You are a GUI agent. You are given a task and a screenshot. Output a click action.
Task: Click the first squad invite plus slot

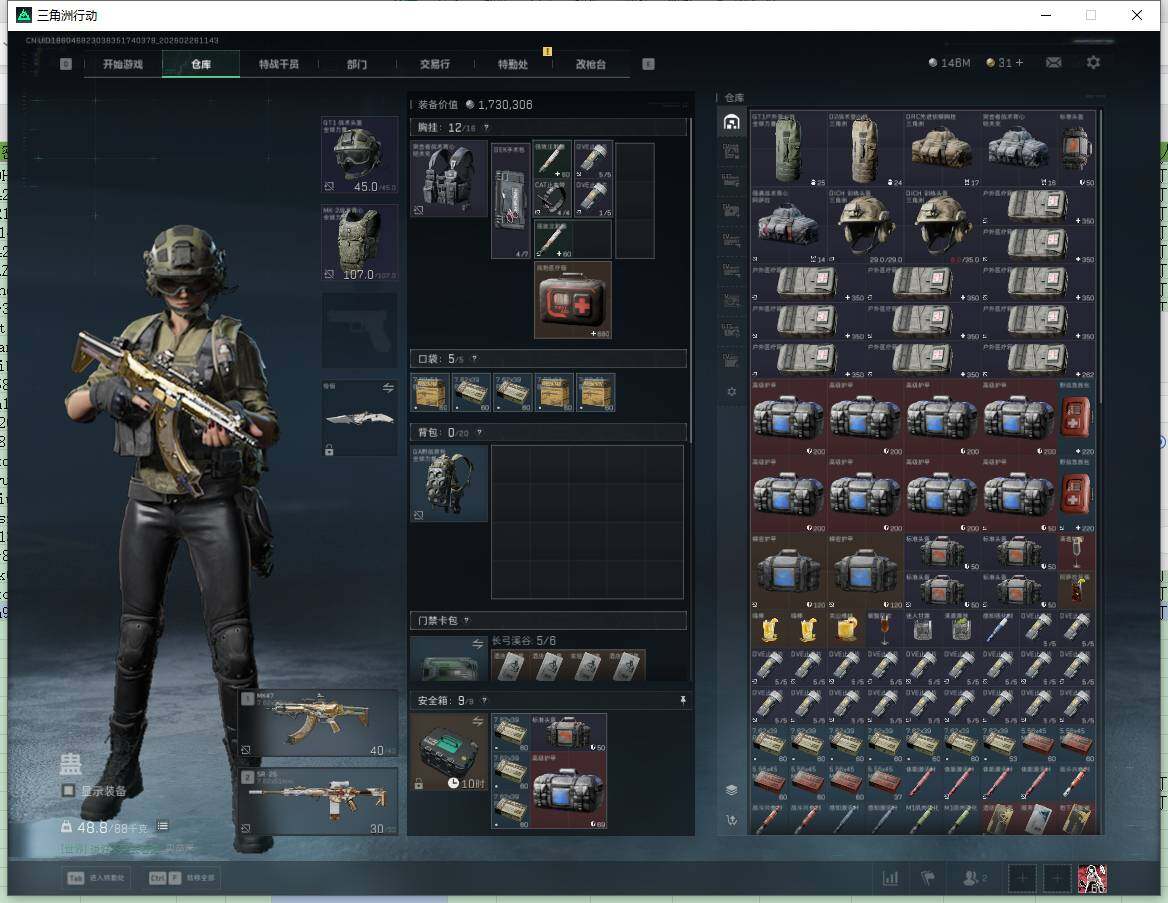(x=1022, y=878)
